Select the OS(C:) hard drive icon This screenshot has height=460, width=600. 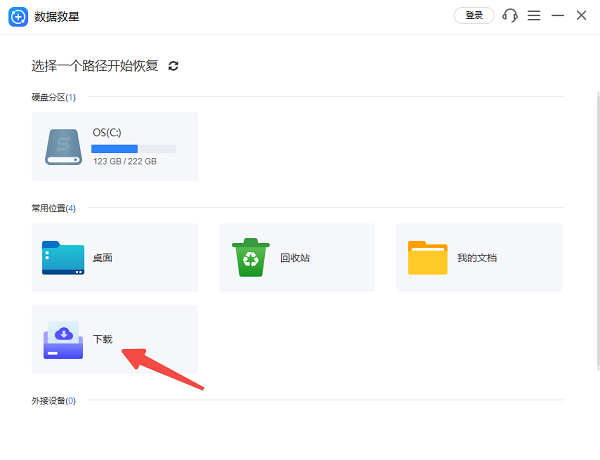click(x=64, y=146)
